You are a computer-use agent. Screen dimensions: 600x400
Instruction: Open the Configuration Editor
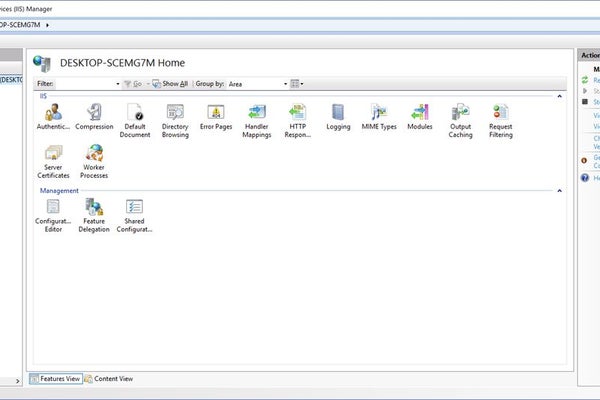coord(53,215)
